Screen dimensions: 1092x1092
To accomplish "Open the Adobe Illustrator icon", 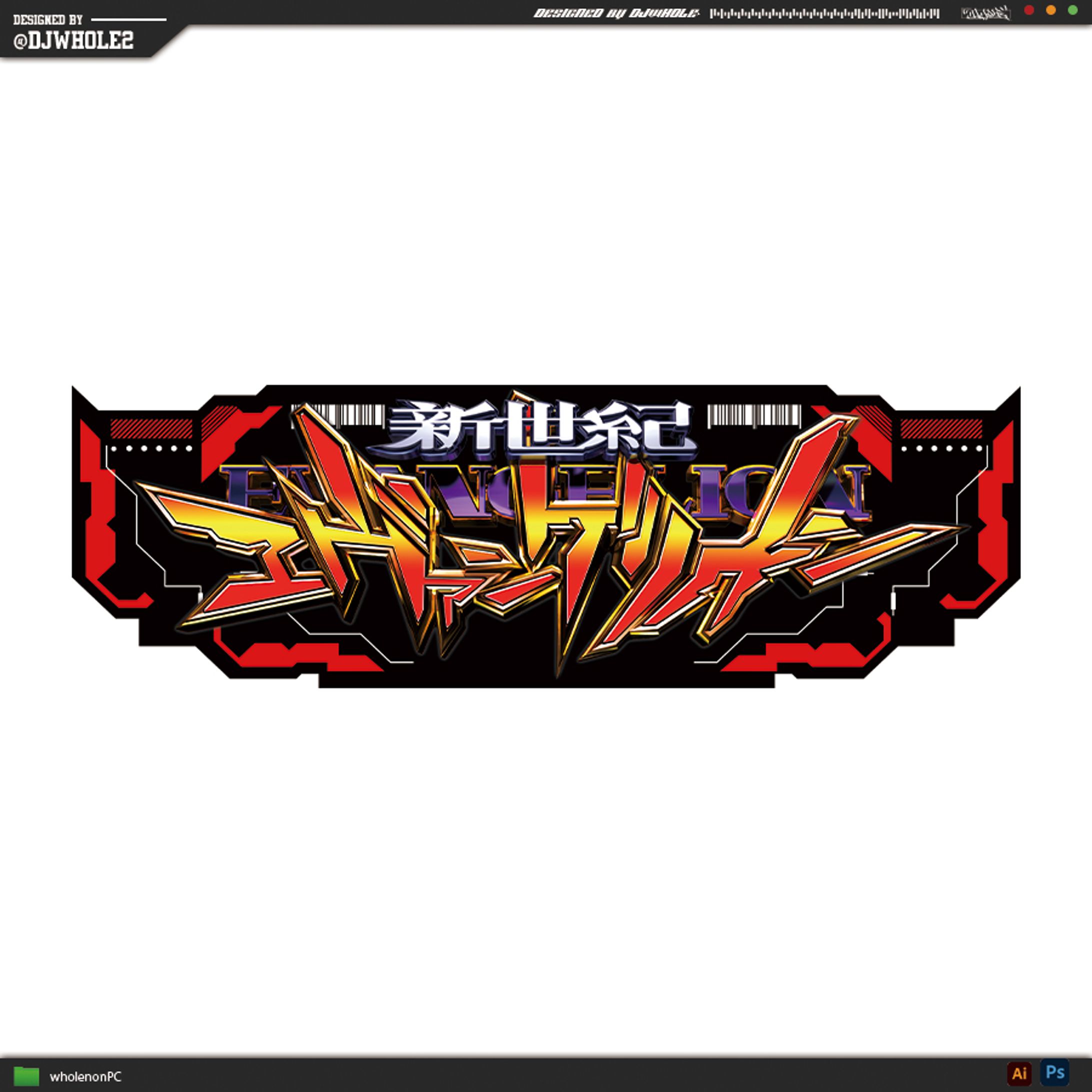I will pos(1019,1073).
